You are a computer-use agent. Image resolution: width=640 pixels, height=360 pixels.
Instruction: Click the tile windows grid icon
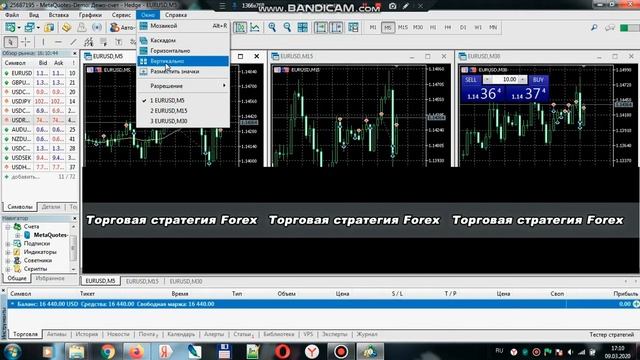coord(302,27)
